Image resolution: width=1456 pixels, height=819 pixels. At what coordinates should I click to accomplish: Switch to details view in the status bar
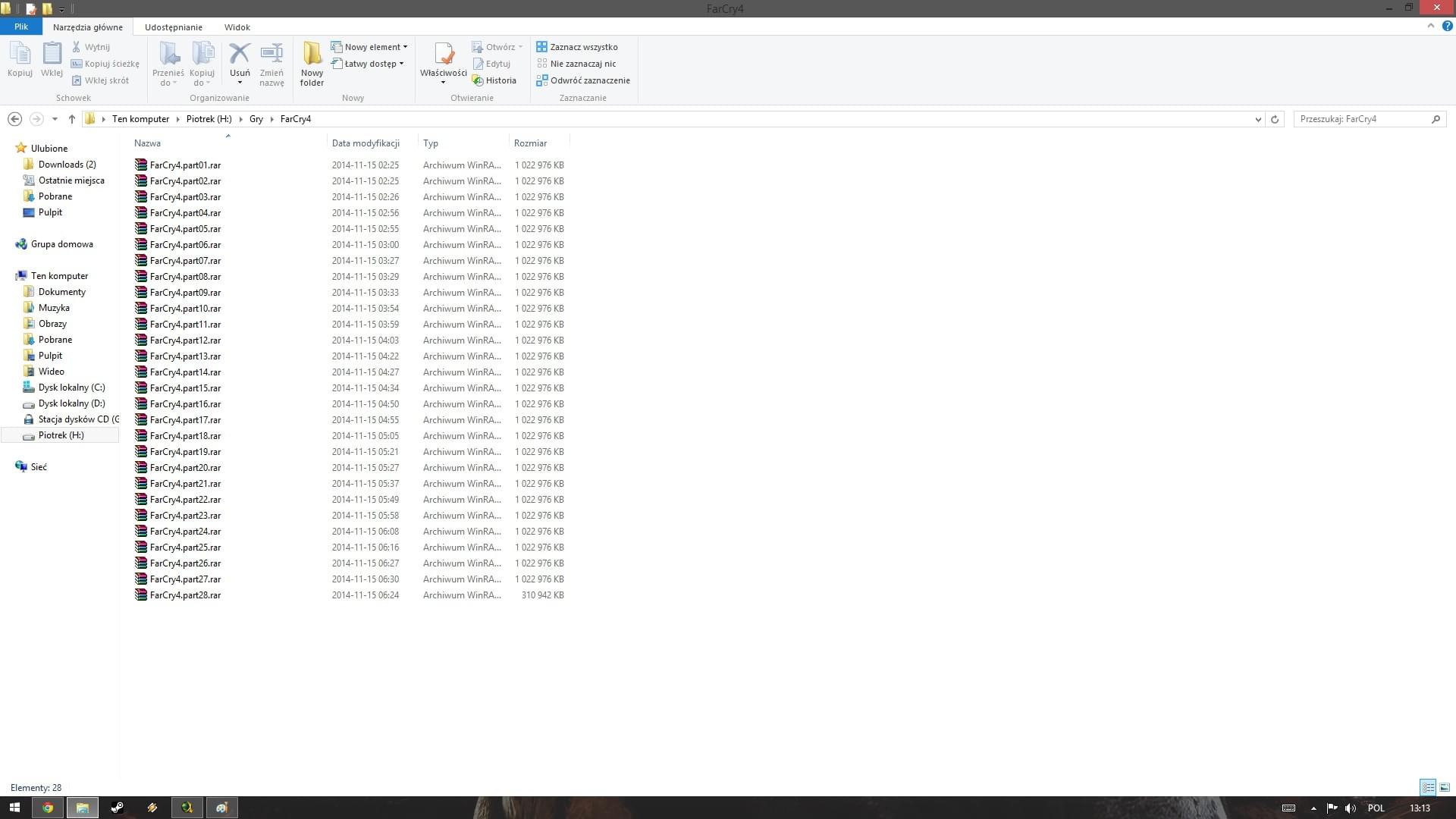1428,787
